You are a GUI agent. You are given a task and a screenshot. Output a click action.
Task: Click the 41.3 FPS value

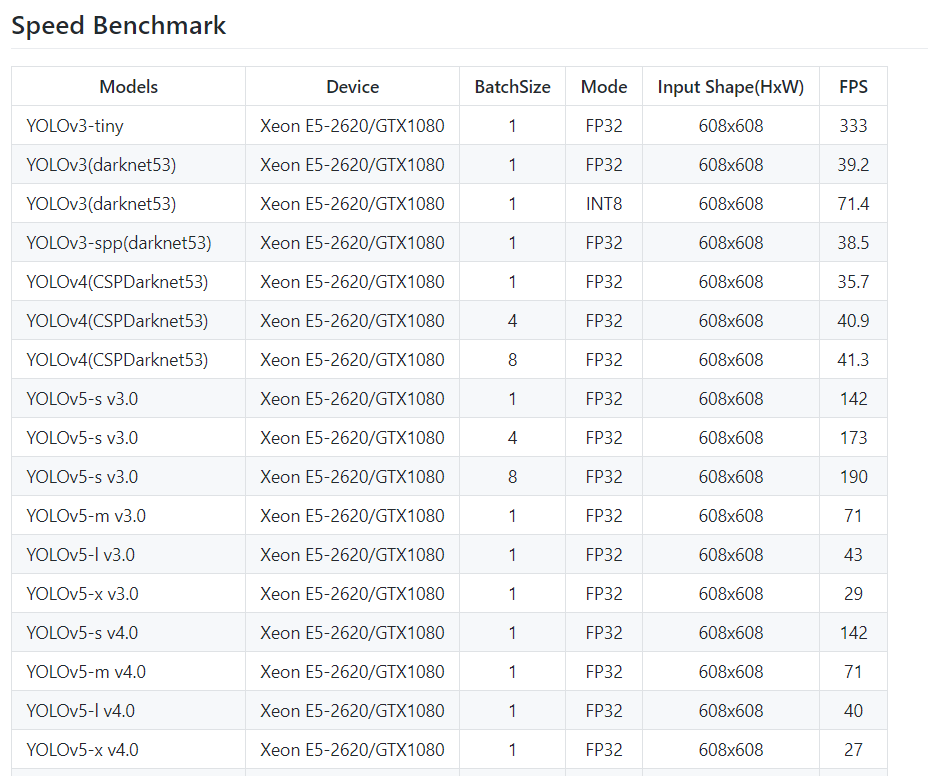853,360
